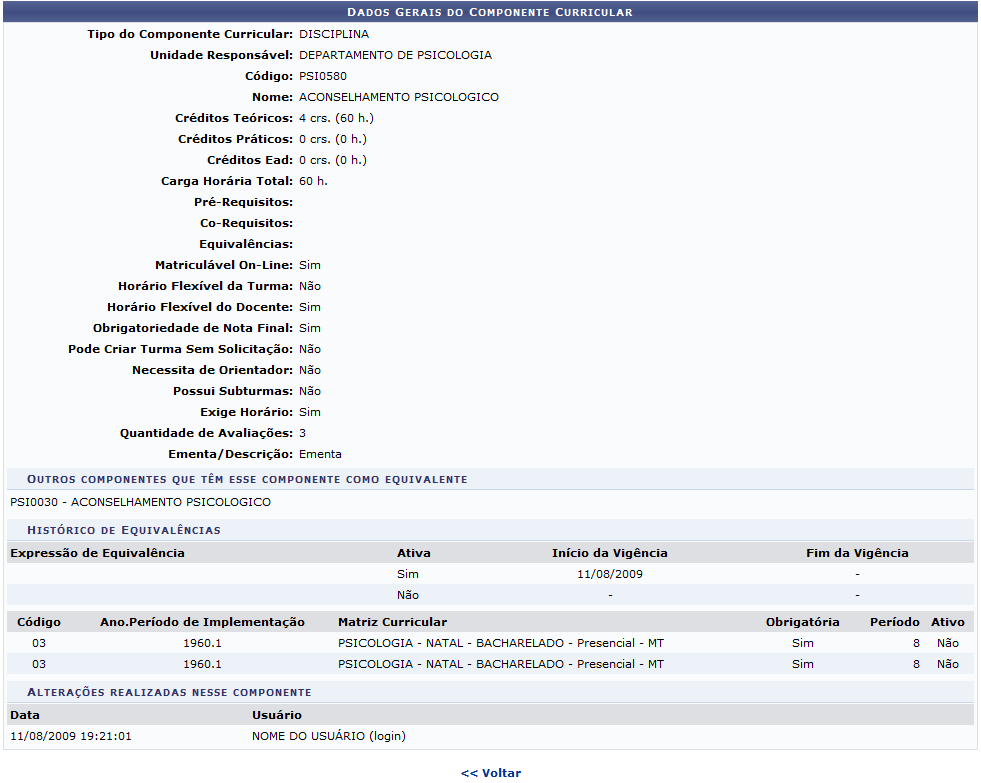Click the Histórico de Equivalências section heading
The image size is (981, 783).
click(x=124, y=530)
